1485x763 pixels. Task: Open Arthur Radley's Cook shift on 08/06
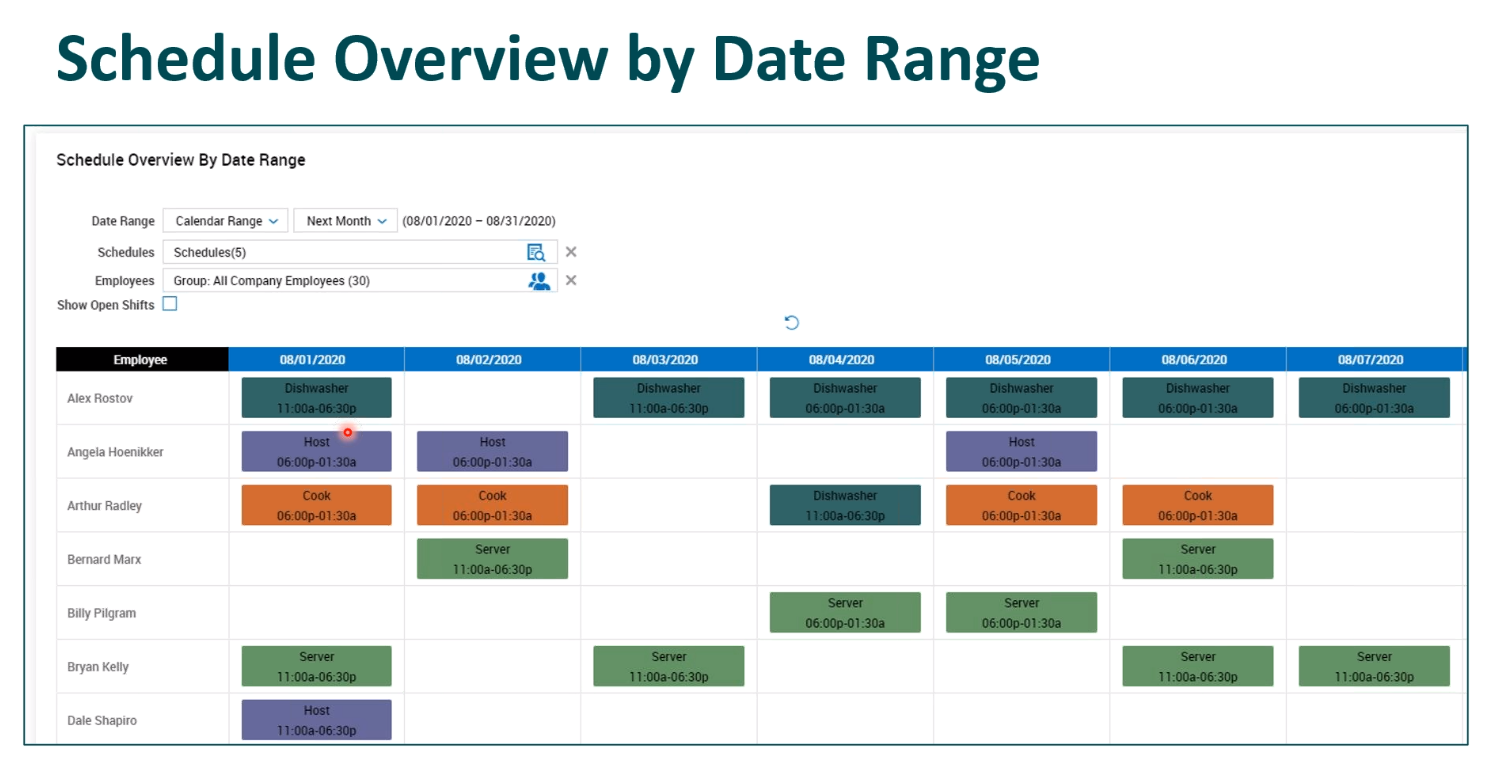(x=1198, y=506)
